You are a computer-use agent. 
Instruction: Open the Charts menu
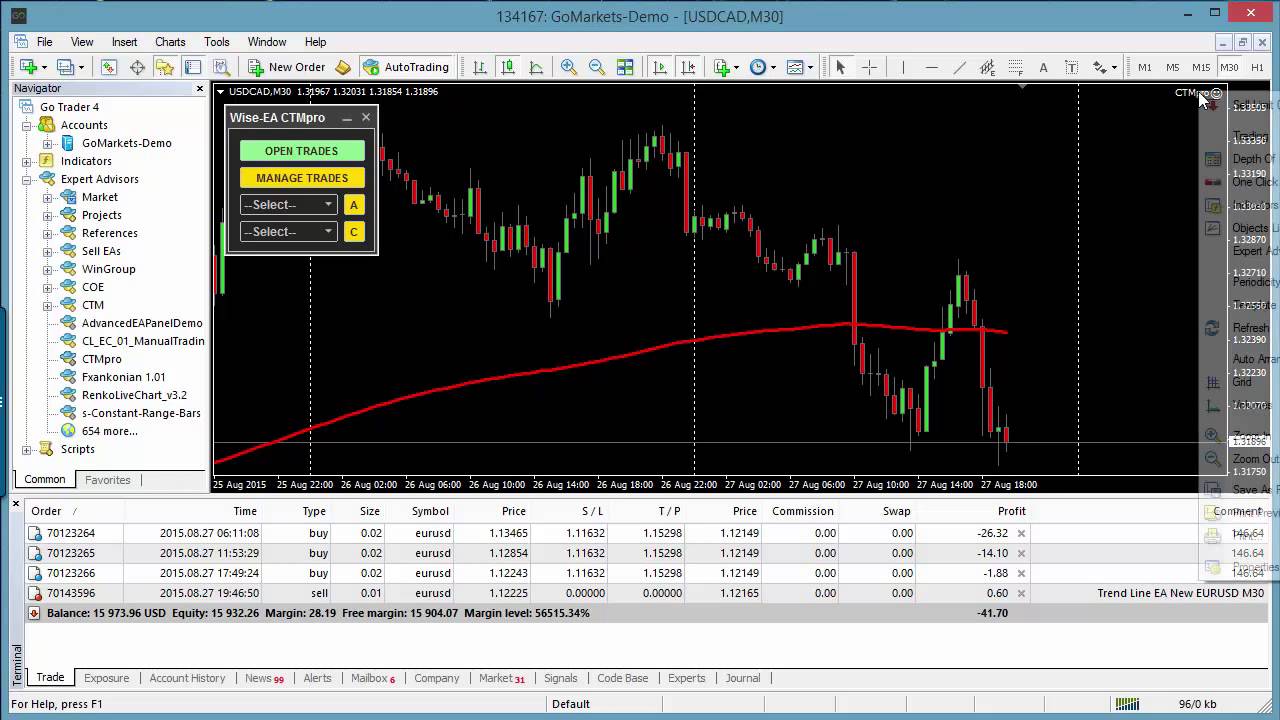point(170,42)
